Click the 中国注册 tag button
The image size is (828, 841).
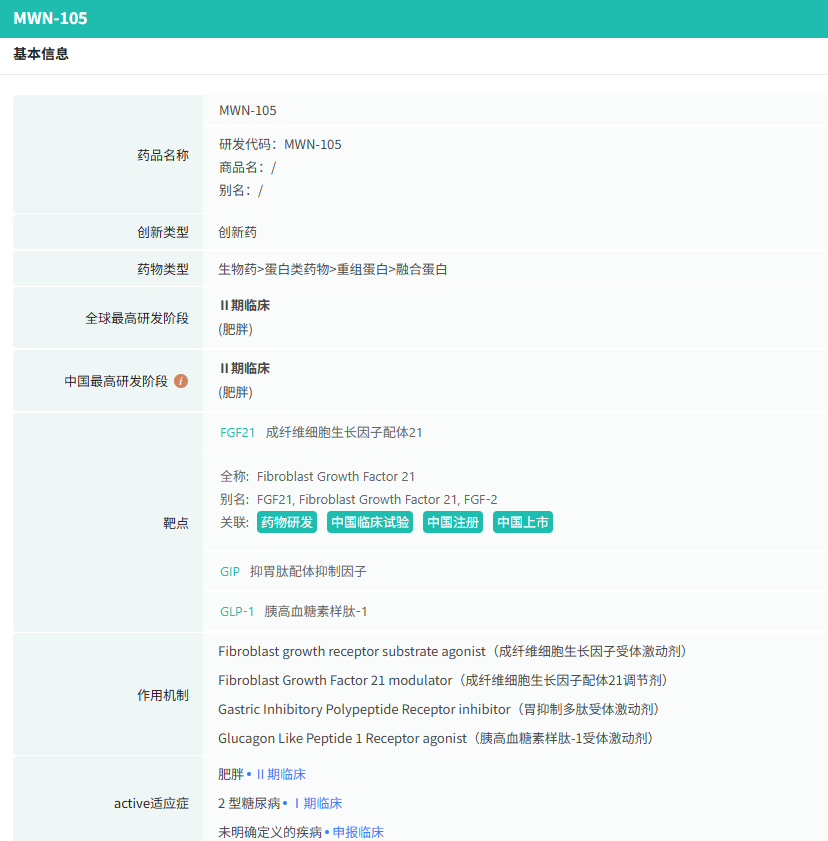coord(453,522)
